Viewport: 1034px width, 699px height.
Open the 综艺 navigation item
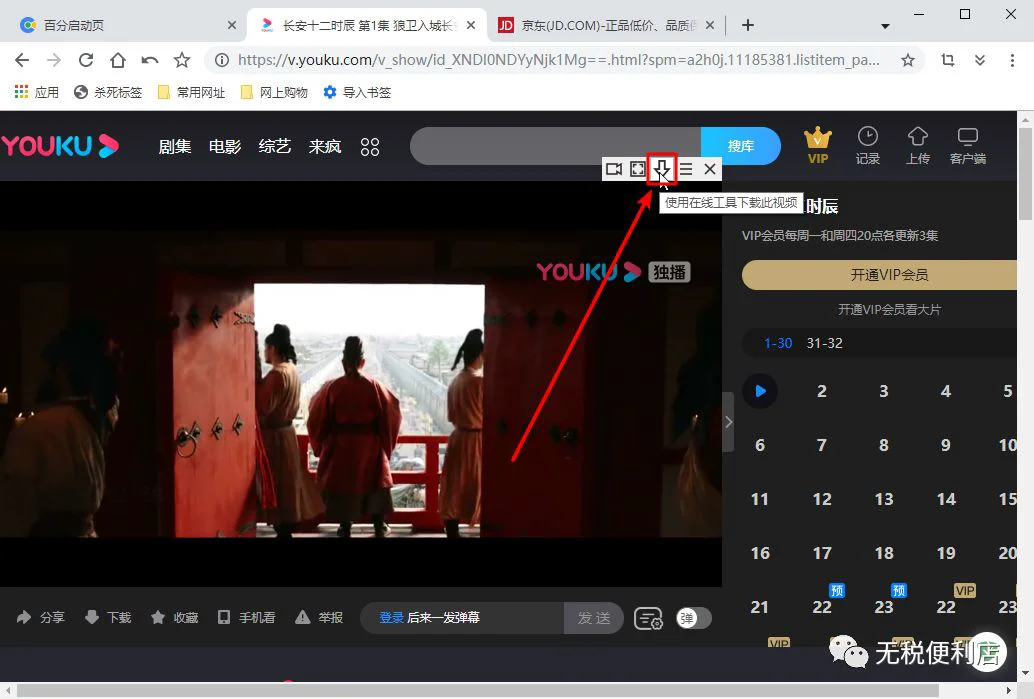coord(274,146)
